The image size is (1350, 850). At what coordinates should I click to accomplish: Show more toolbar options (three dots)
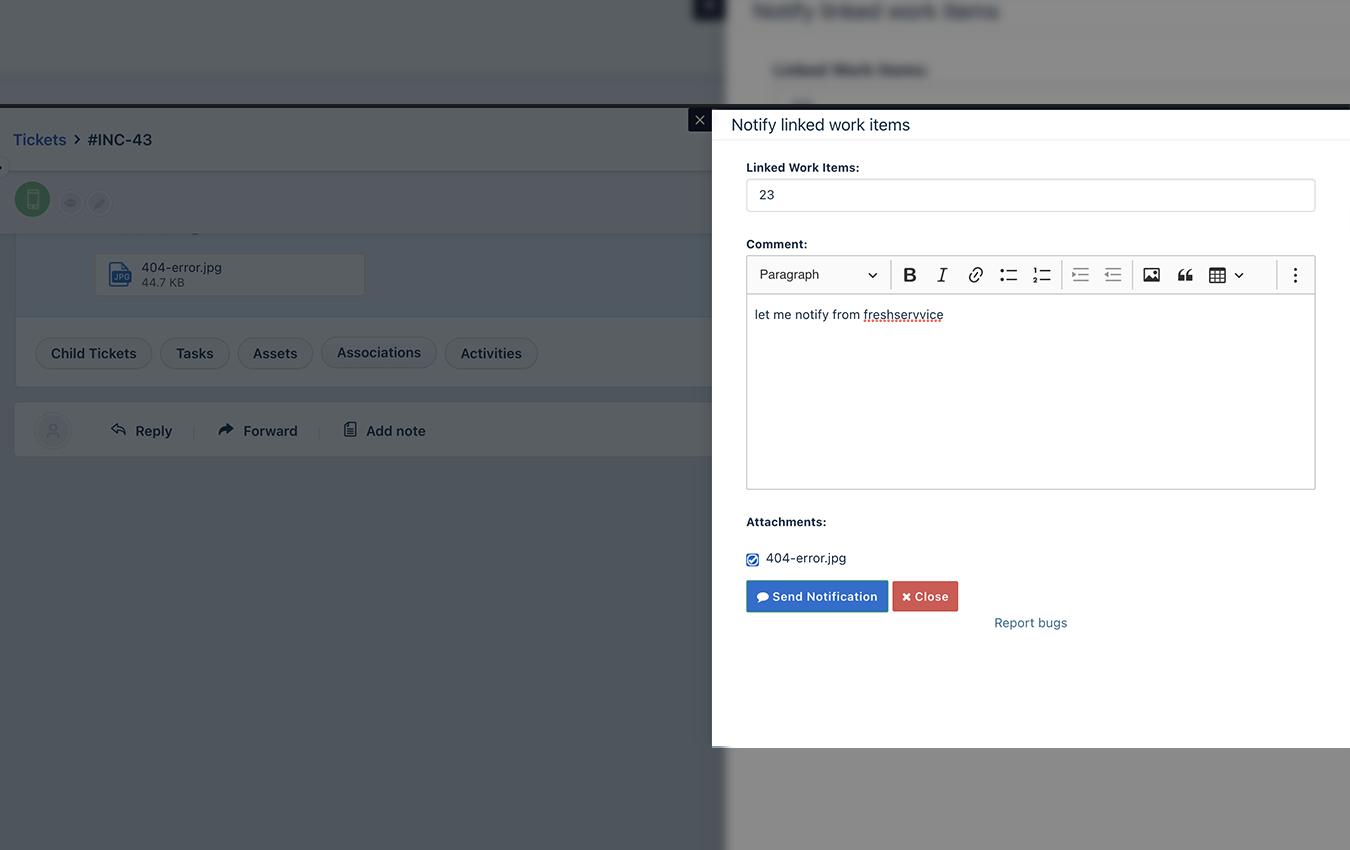click(1295, 275)
